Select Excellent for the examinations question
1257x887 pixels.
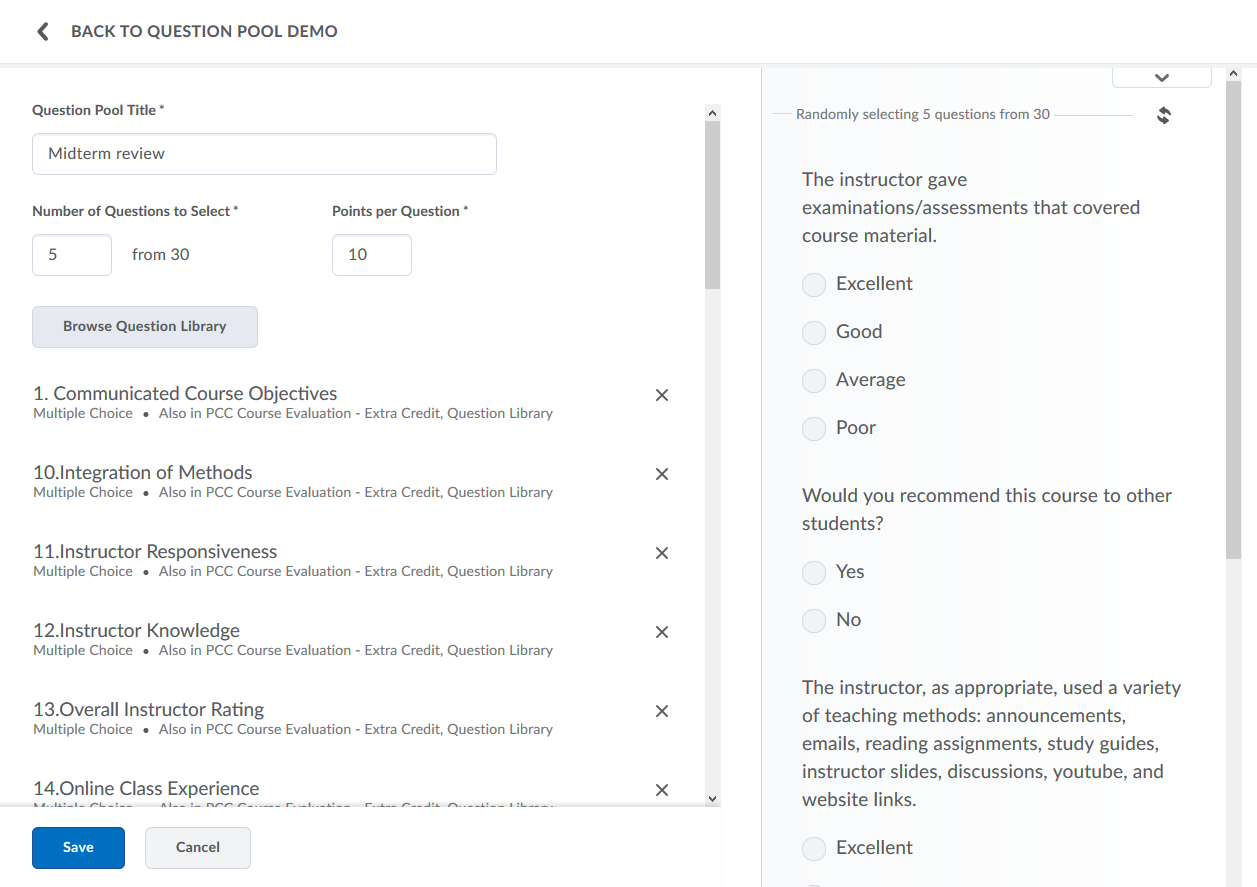click(x=814, y=285)
